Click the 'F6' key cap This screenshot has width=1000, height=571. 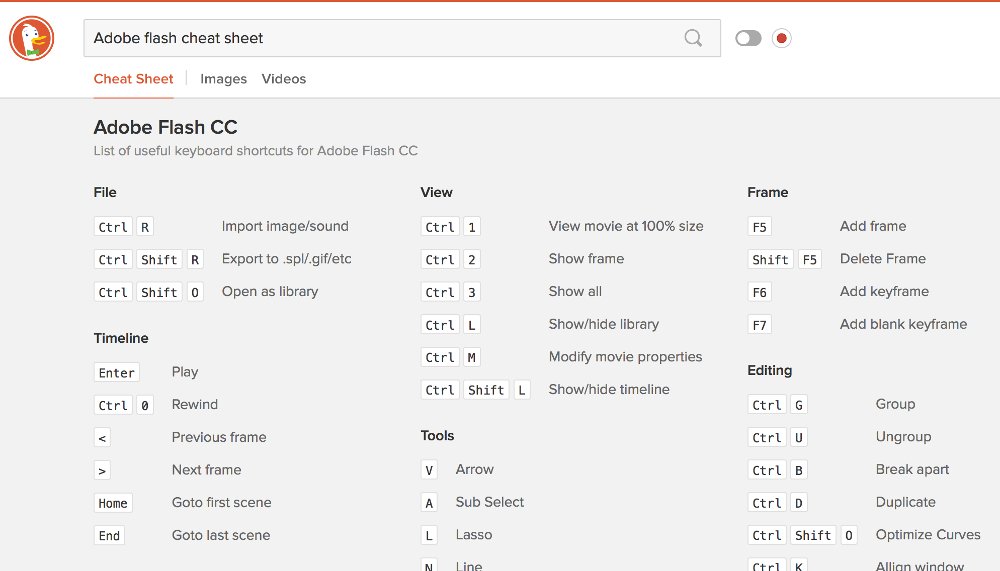click(760, 292)
